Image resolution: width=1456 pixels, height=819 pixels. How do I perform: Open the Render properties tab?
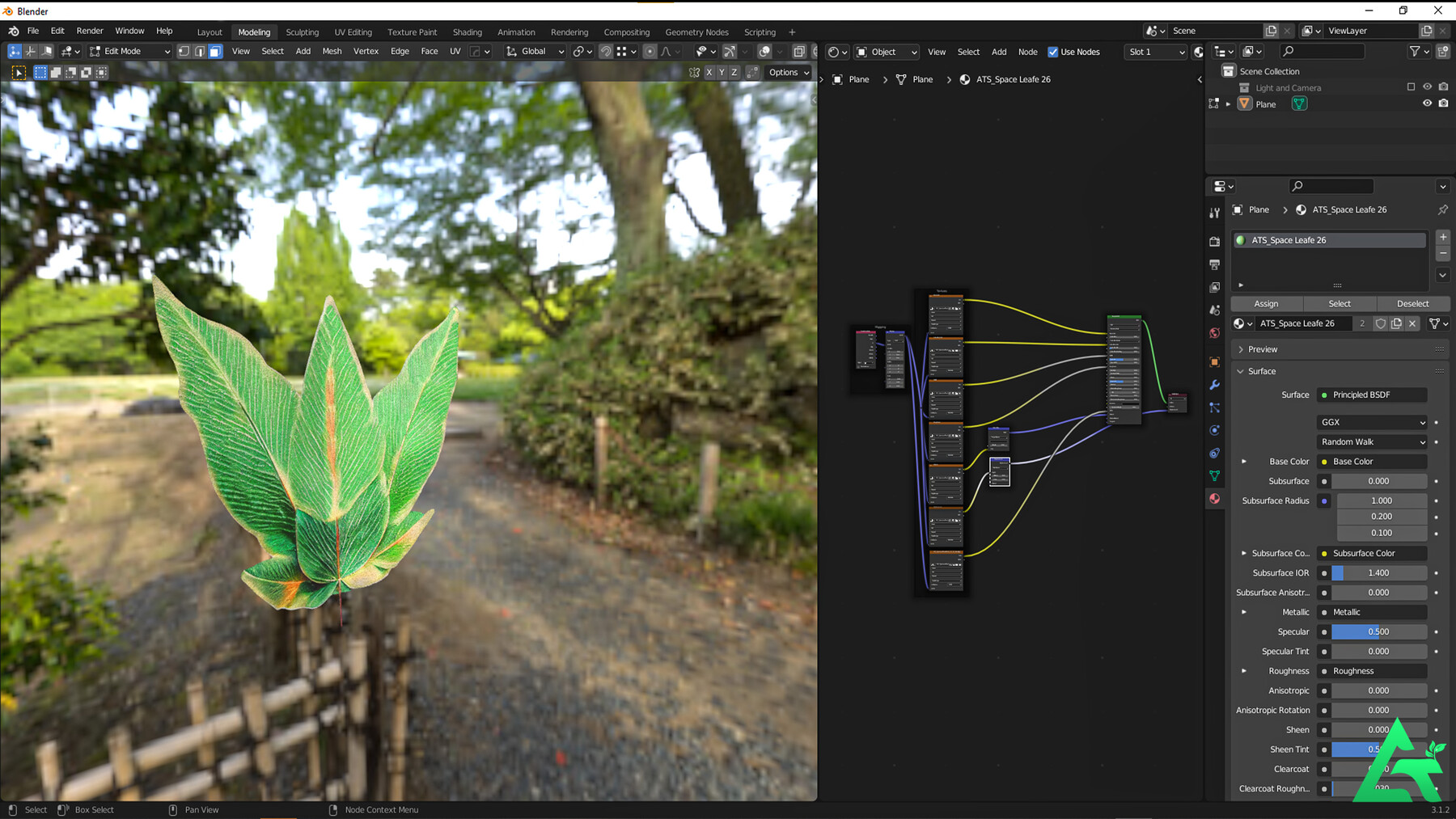1214,242
